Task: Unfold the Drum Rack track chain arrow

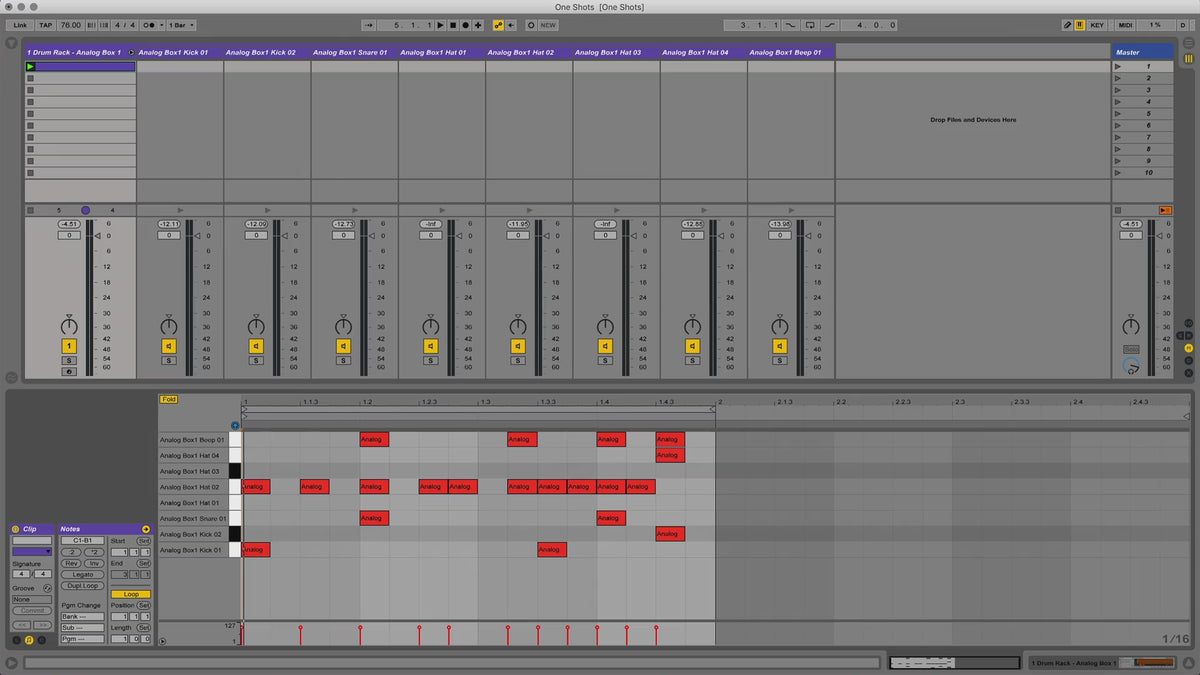Action: pos(131,52)
